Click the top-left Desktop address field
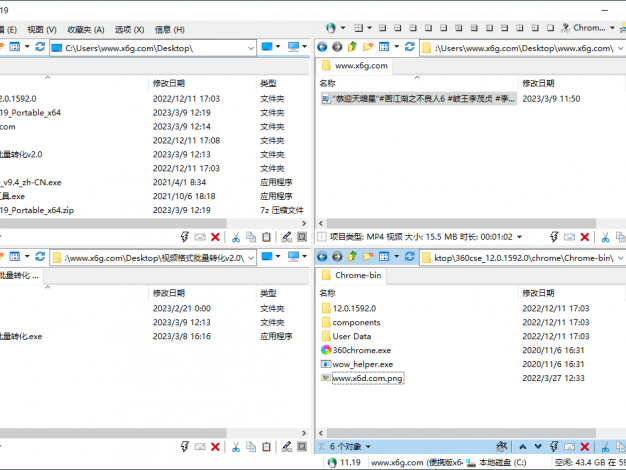 153,48
